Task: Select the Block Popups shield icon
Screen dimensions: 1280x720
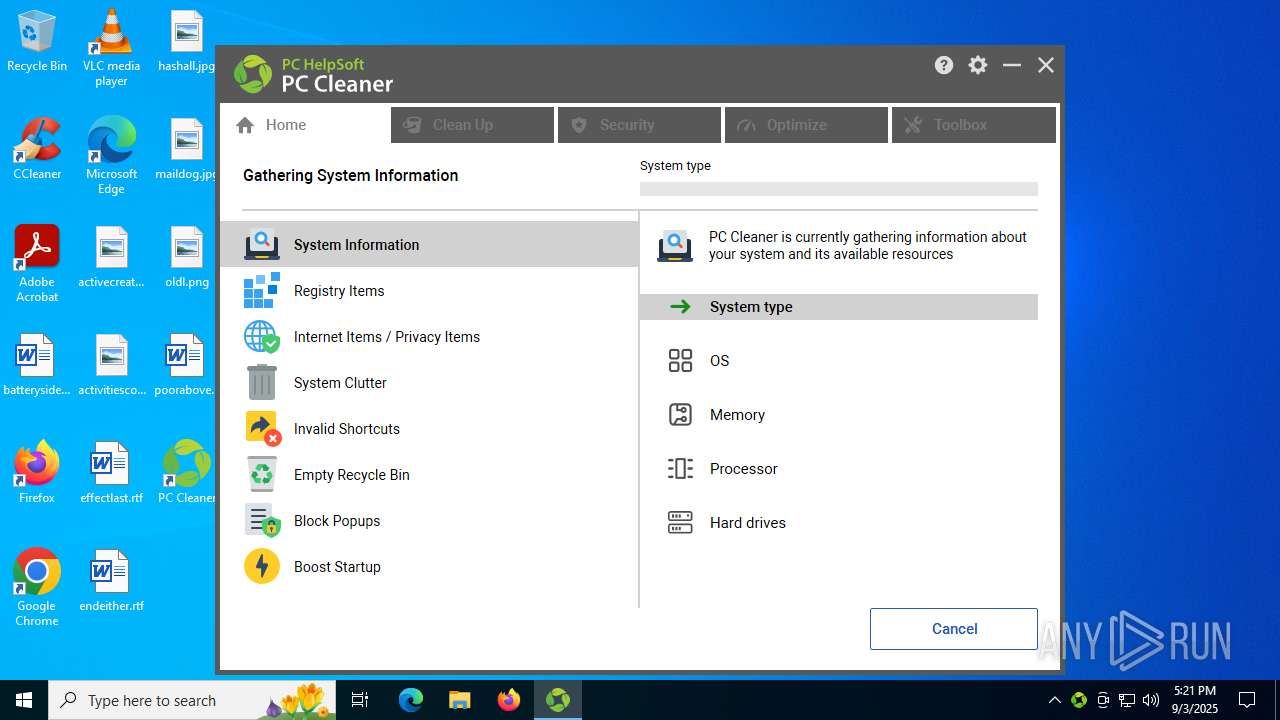Action: click(262, 521)
